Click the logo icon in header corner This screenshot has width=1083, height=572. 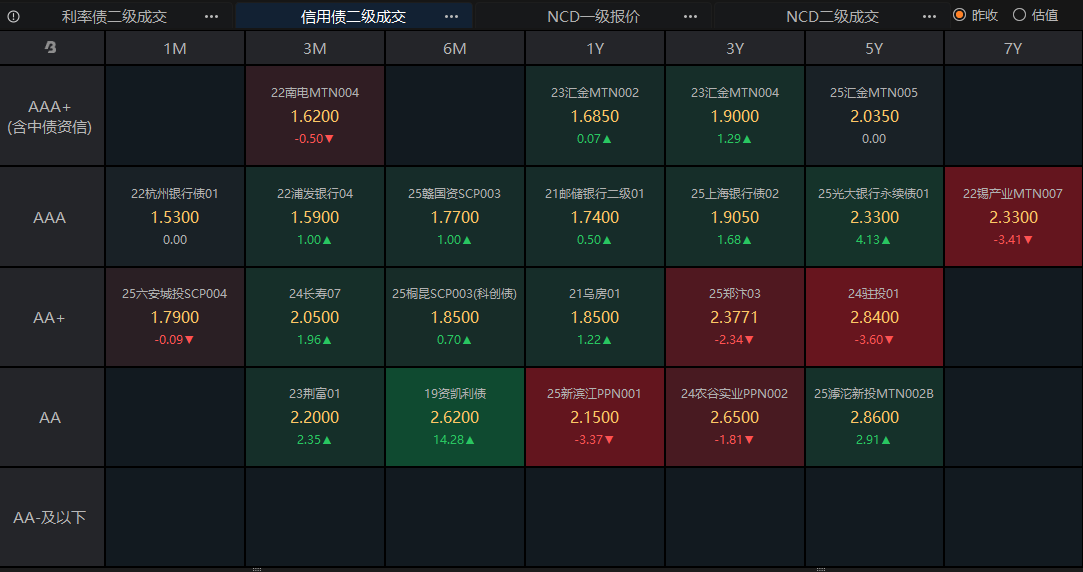tap(50, 48)
